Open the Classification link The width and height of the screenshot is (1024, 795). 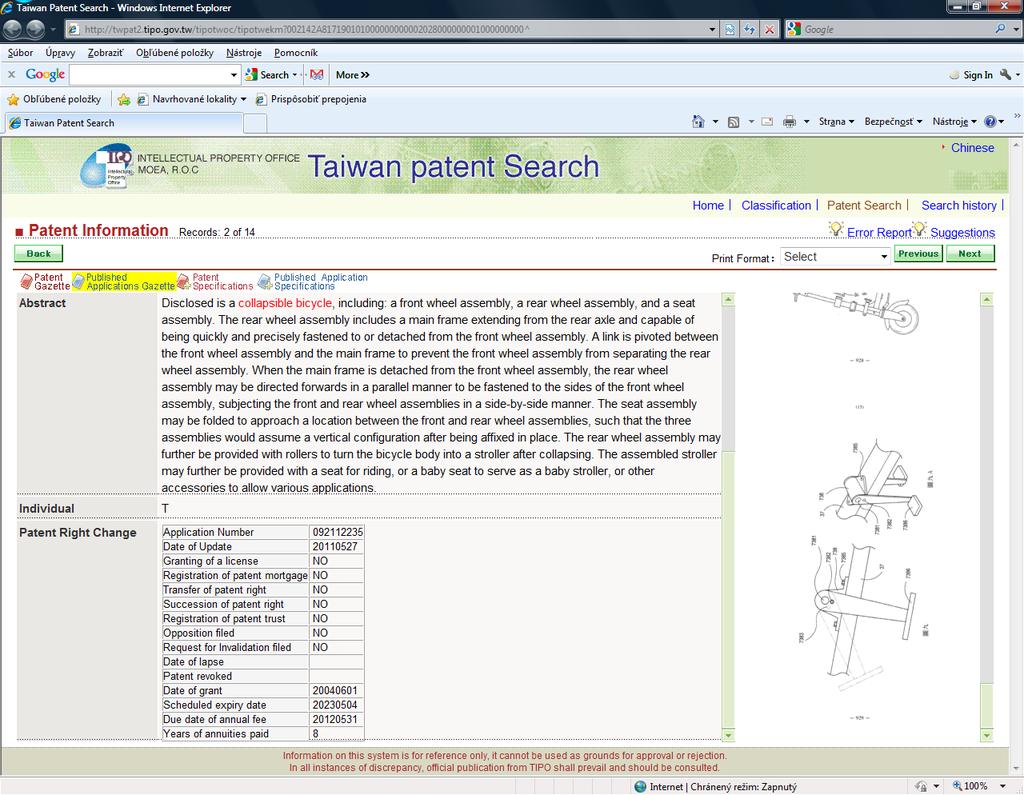tap(776, 205)
